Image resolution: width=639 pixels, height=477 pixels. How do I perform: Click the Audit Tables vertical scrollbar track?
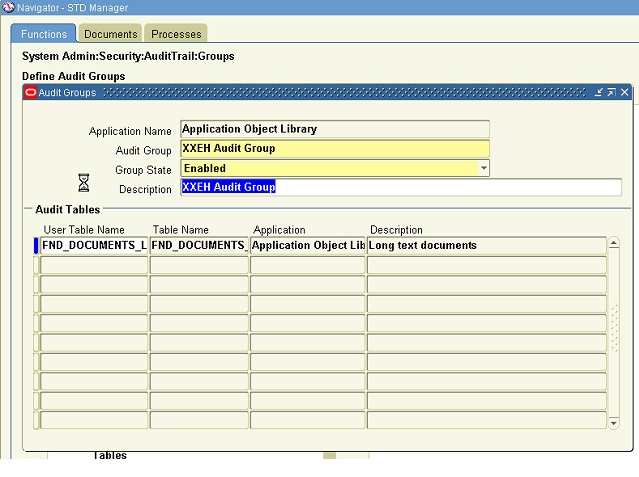[614, 330]
